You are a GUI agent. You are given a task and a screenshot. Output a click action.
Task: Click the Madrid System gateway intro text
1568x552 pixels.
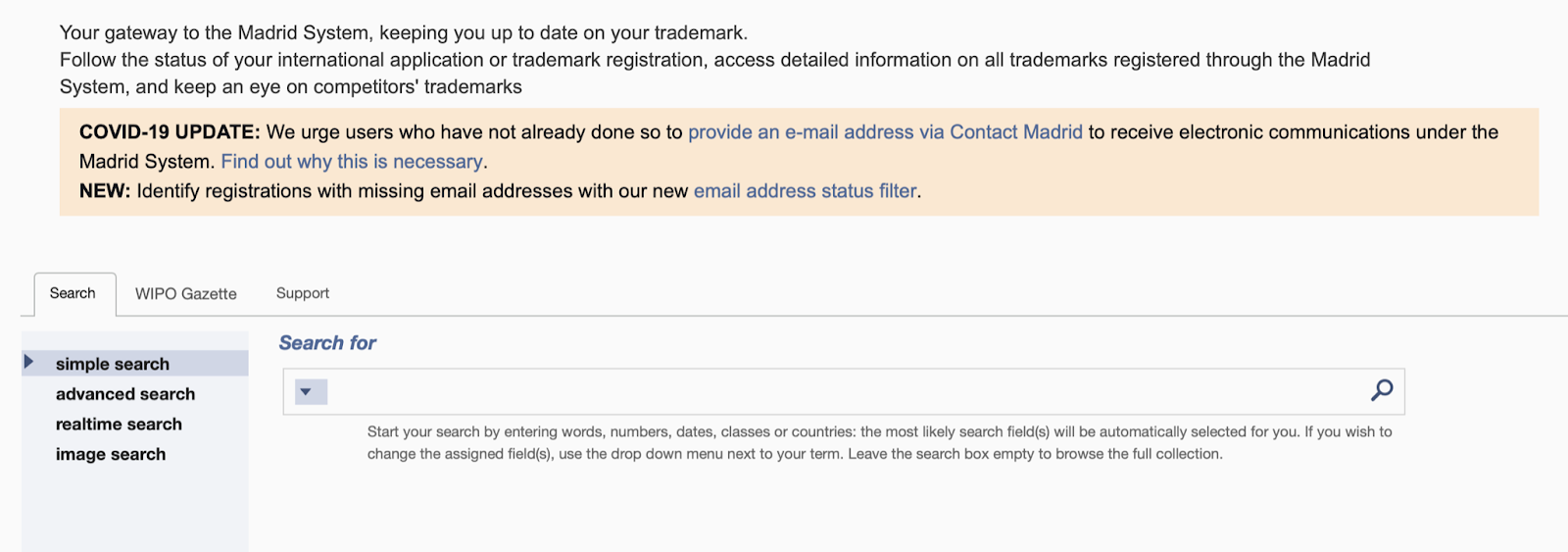point(403,33)
